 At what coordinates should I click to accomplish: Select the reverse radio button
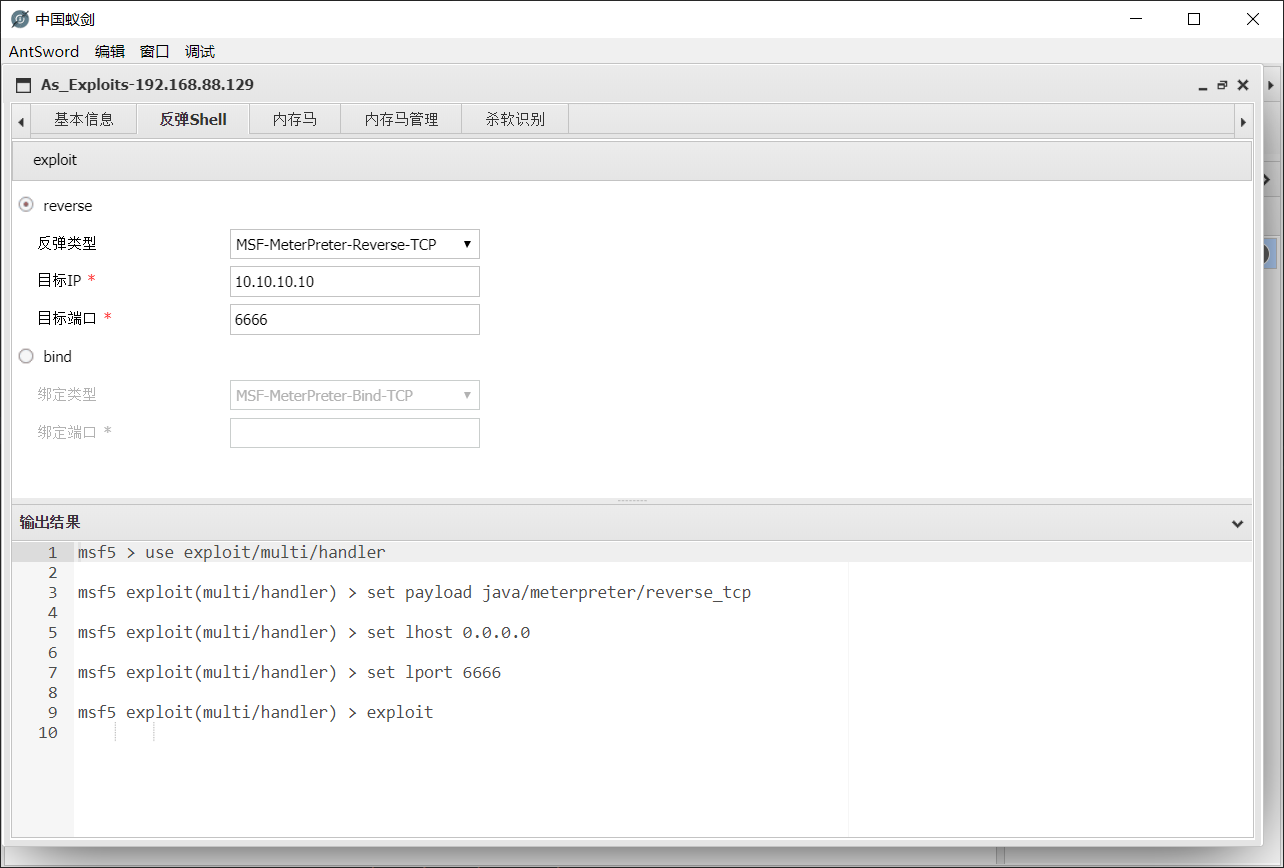26,204
